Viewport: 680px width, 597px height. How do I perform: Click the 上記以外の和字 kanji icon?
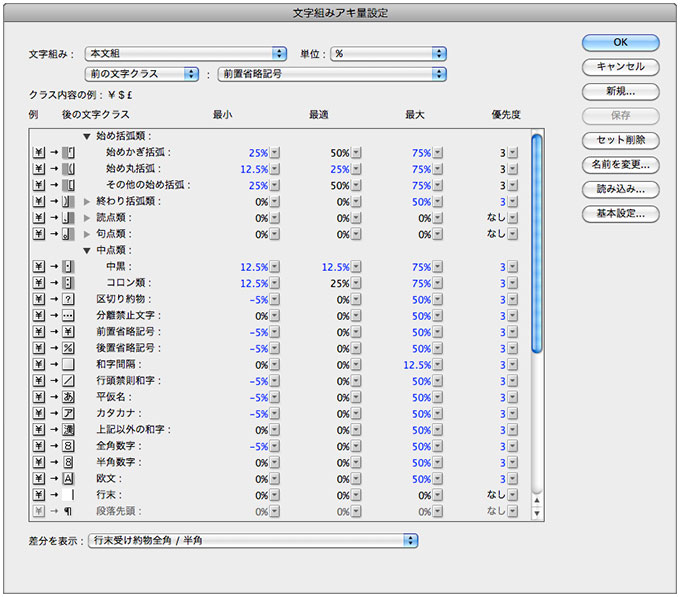pyautogui.click(x=68, y=430)
